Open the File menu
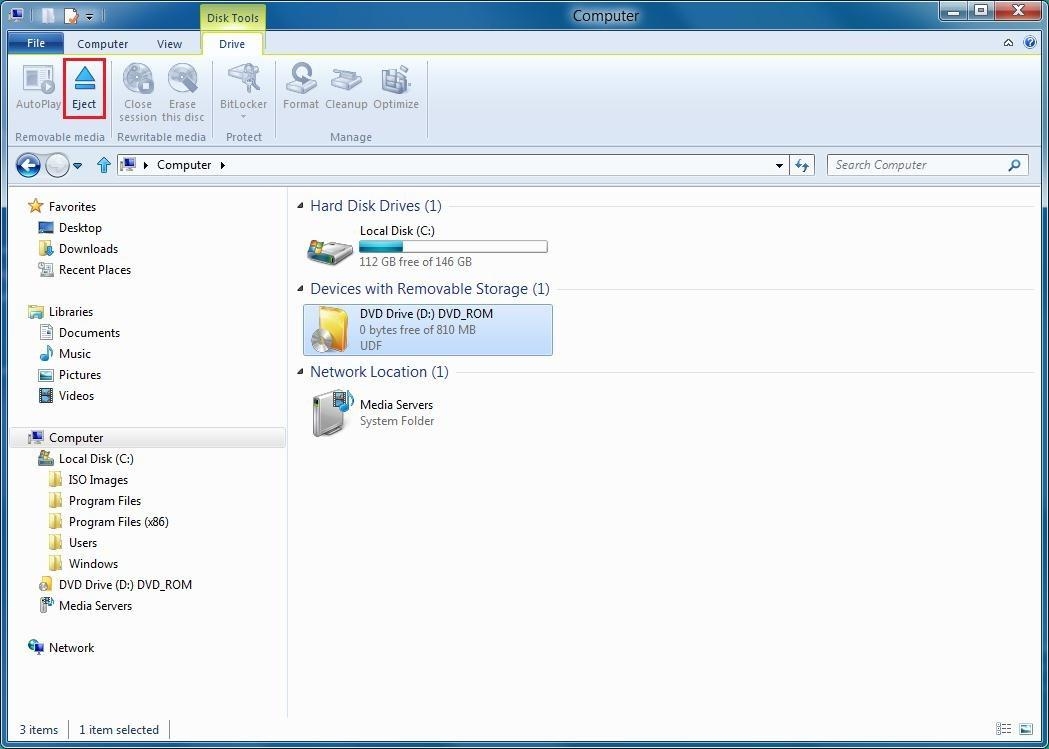The image size is (1049, 749). [x=35, y=43]
